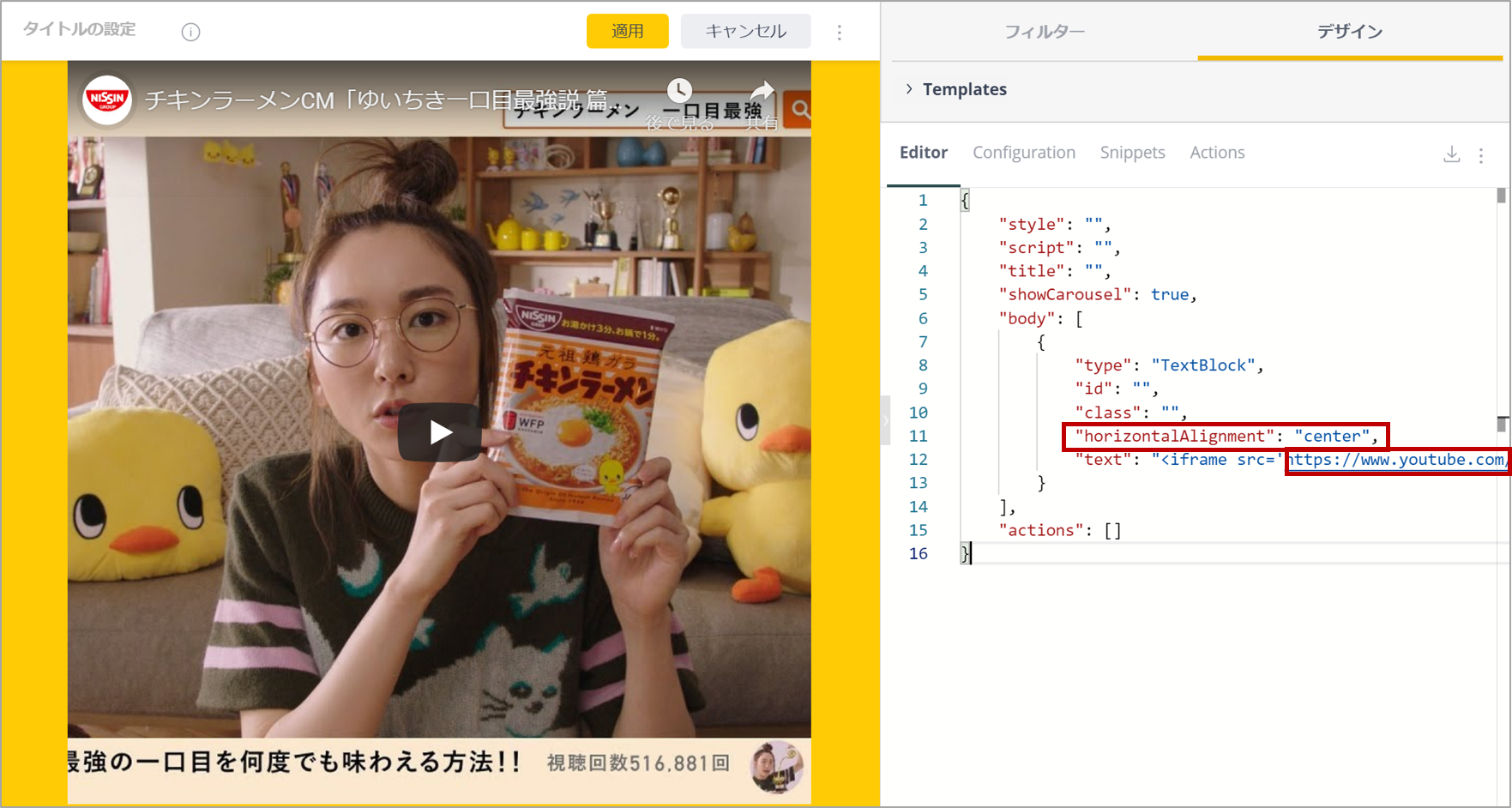Click the "body": [ line
Screen dimensions: 1512x808
coord(1040,318)
